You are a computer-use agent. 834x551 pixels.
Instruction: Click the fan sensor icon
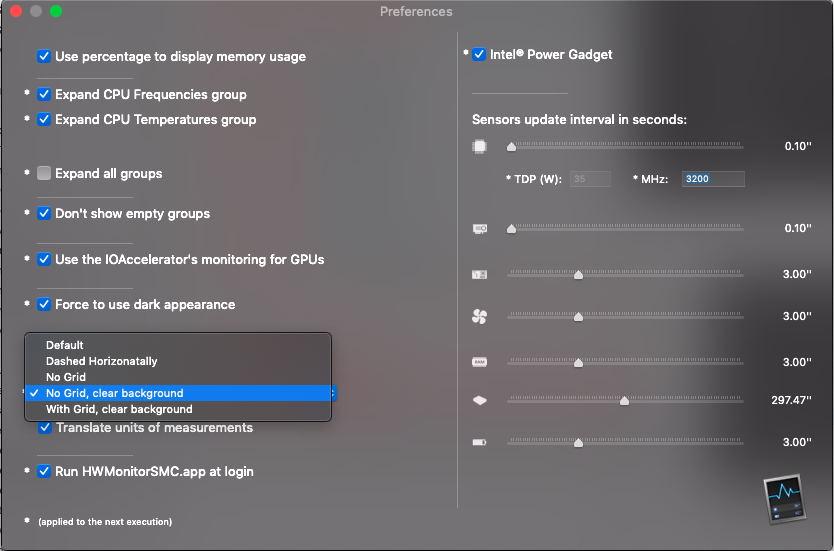479,316
